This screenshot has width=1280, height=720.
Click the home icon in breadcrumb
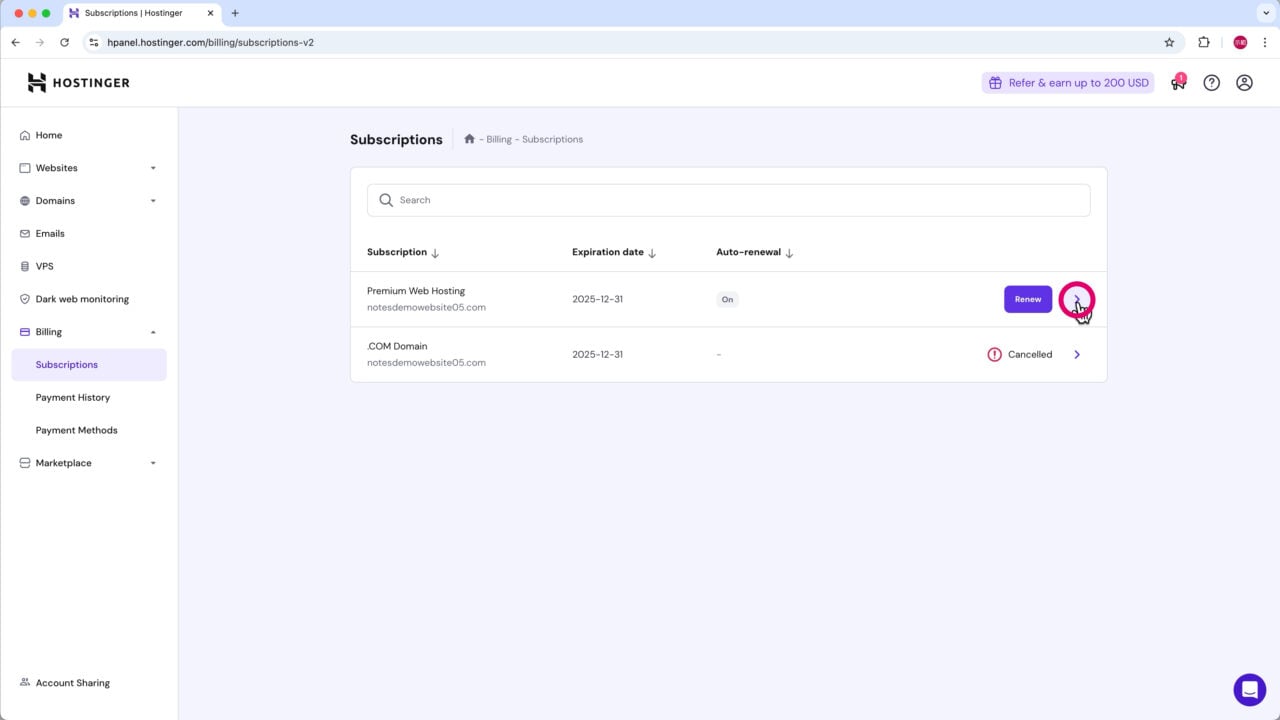tap(469, 139)
